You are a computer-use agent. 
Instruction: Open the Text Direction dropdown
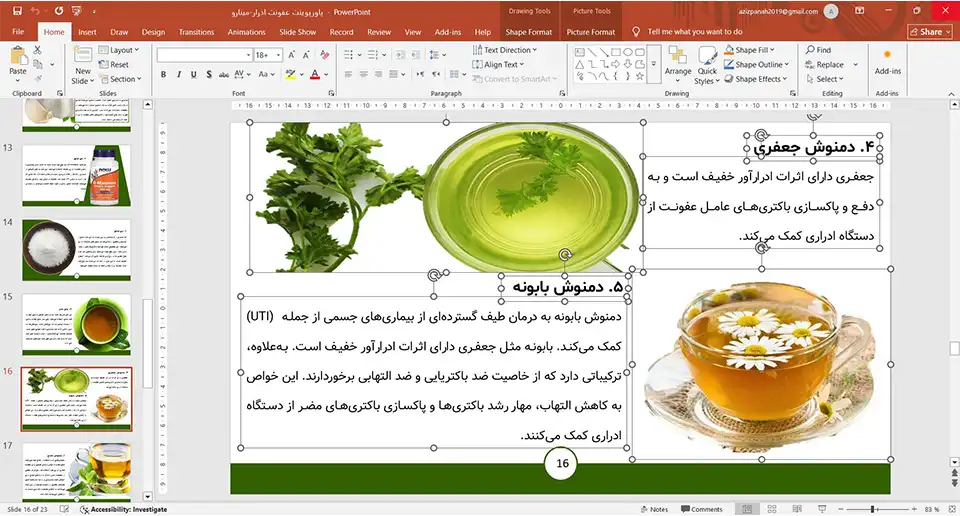tap(504, 50)
